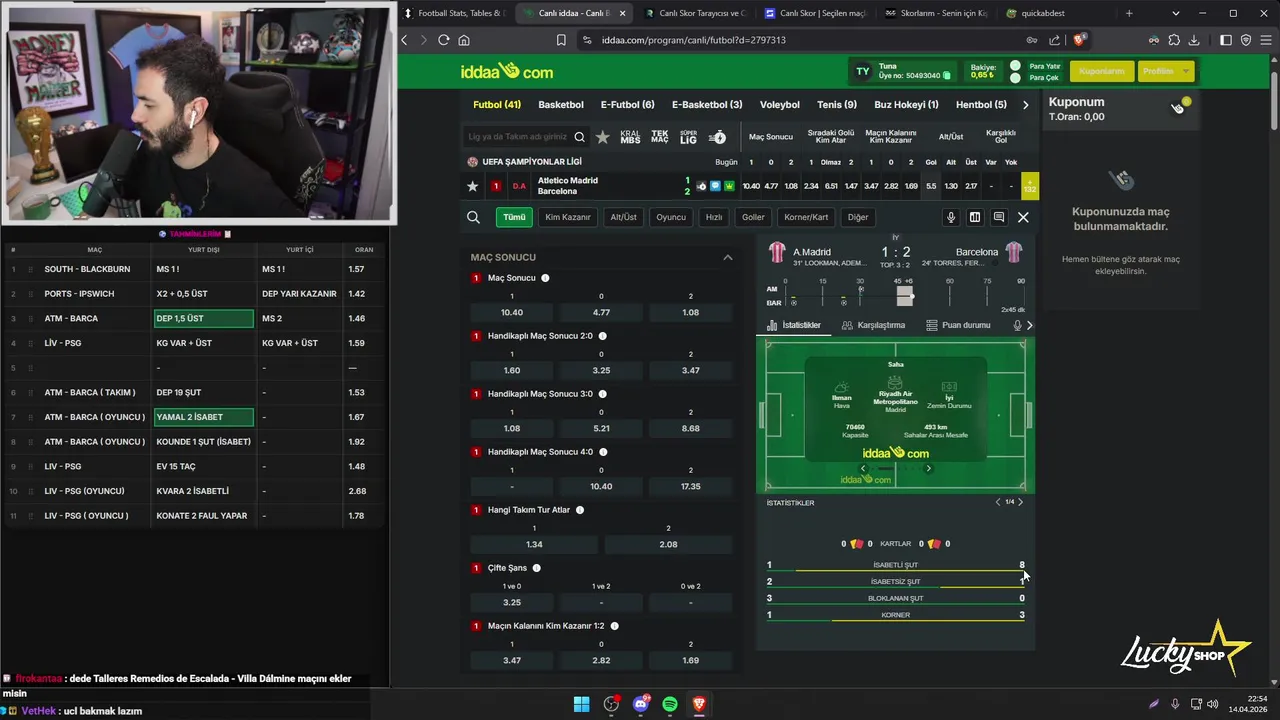Collapse the MAÇ SONUCU section chevron
Screen dimensions: 1280x720
tap(728, 257)
